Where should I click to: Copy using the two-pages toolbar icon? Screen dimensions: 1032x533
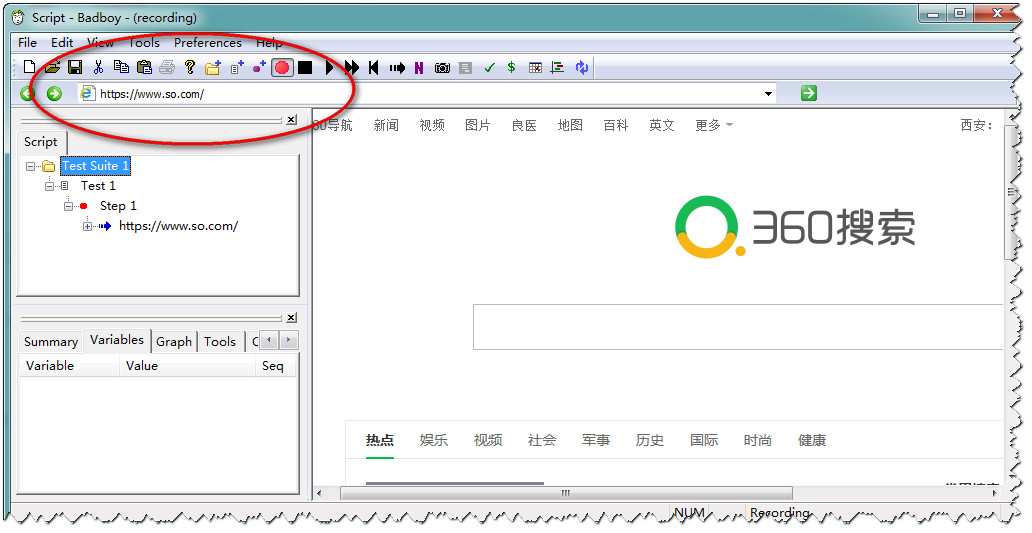[x=121, y=67]
